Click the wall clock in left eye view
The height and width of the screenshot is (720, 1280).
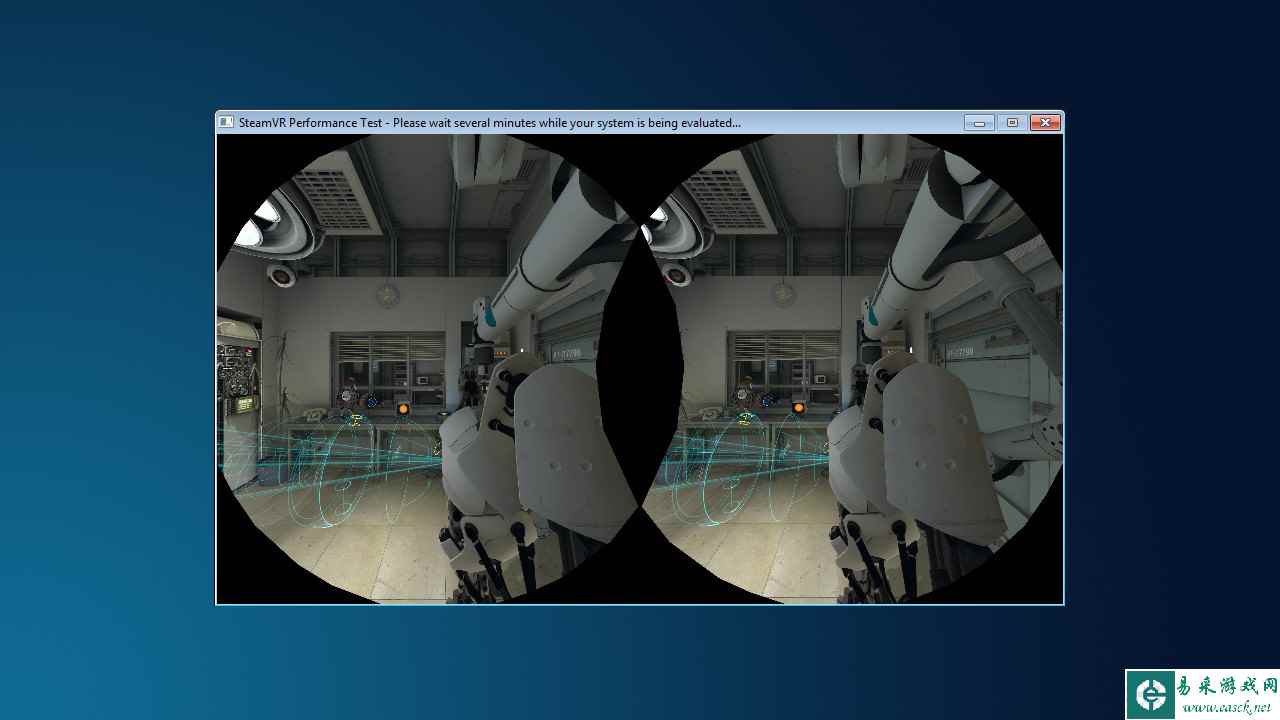tap(387, 295)
